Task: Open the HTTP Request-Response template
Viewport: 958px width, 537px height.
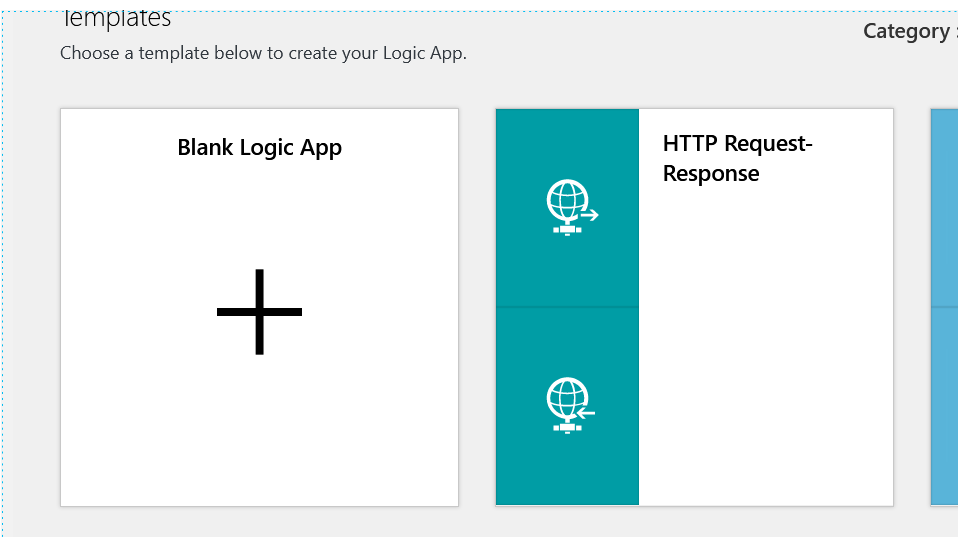Action: click(x=694, y=307)
